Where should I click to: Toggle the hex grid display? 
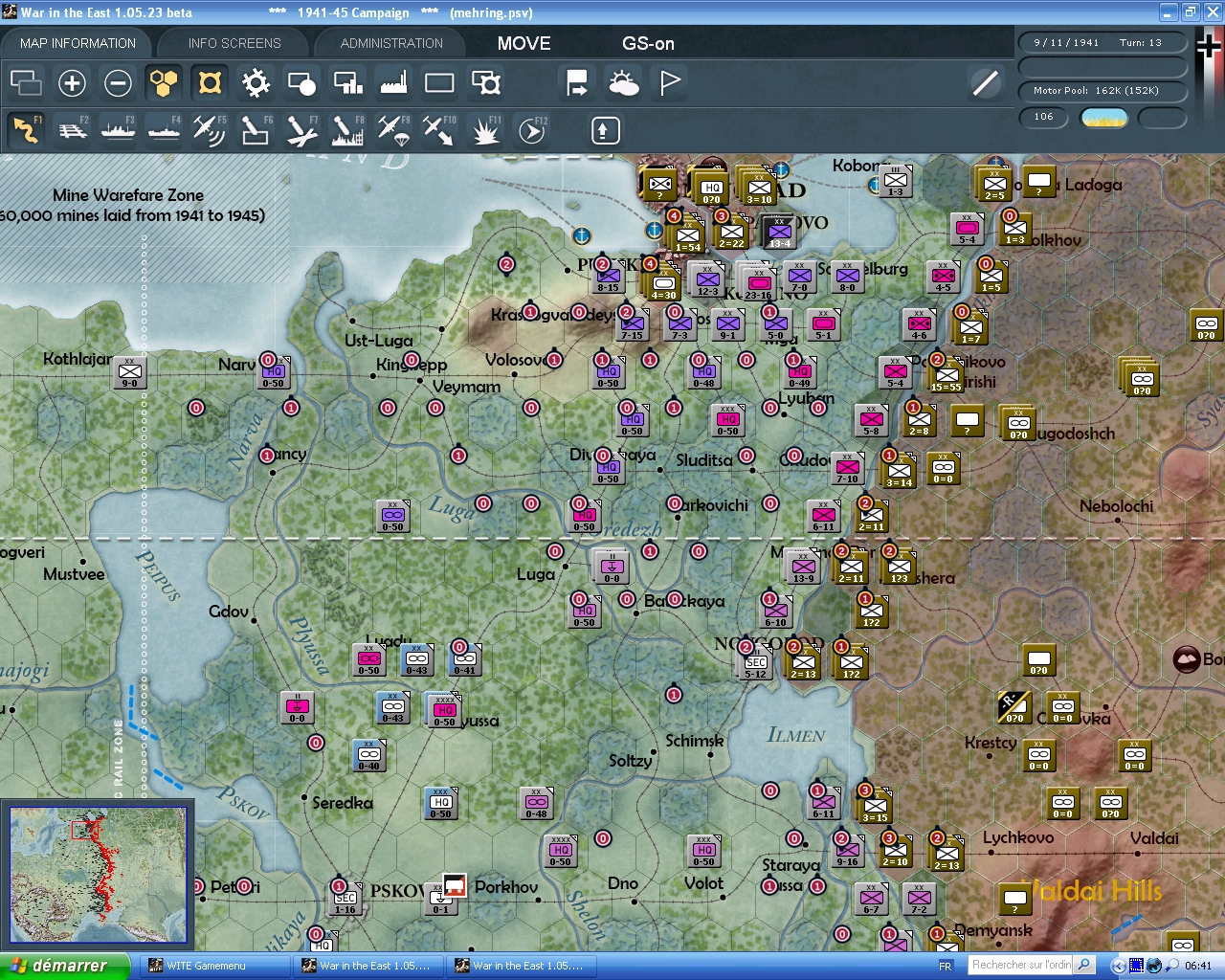[x=164, y=83]
